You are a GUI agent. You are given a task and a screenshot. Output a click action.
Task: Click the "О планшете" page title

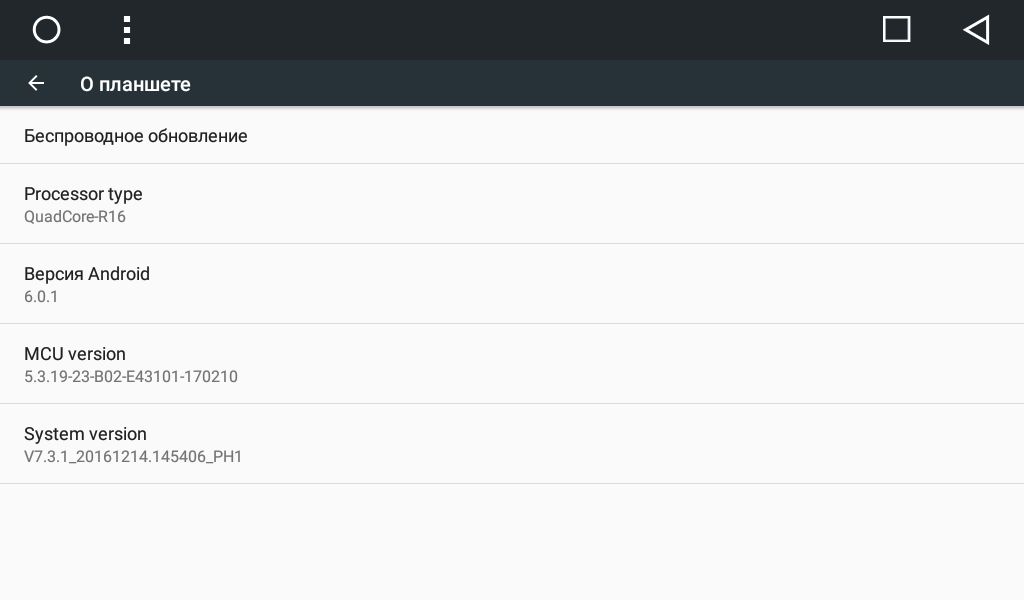[x=135, y=84]
